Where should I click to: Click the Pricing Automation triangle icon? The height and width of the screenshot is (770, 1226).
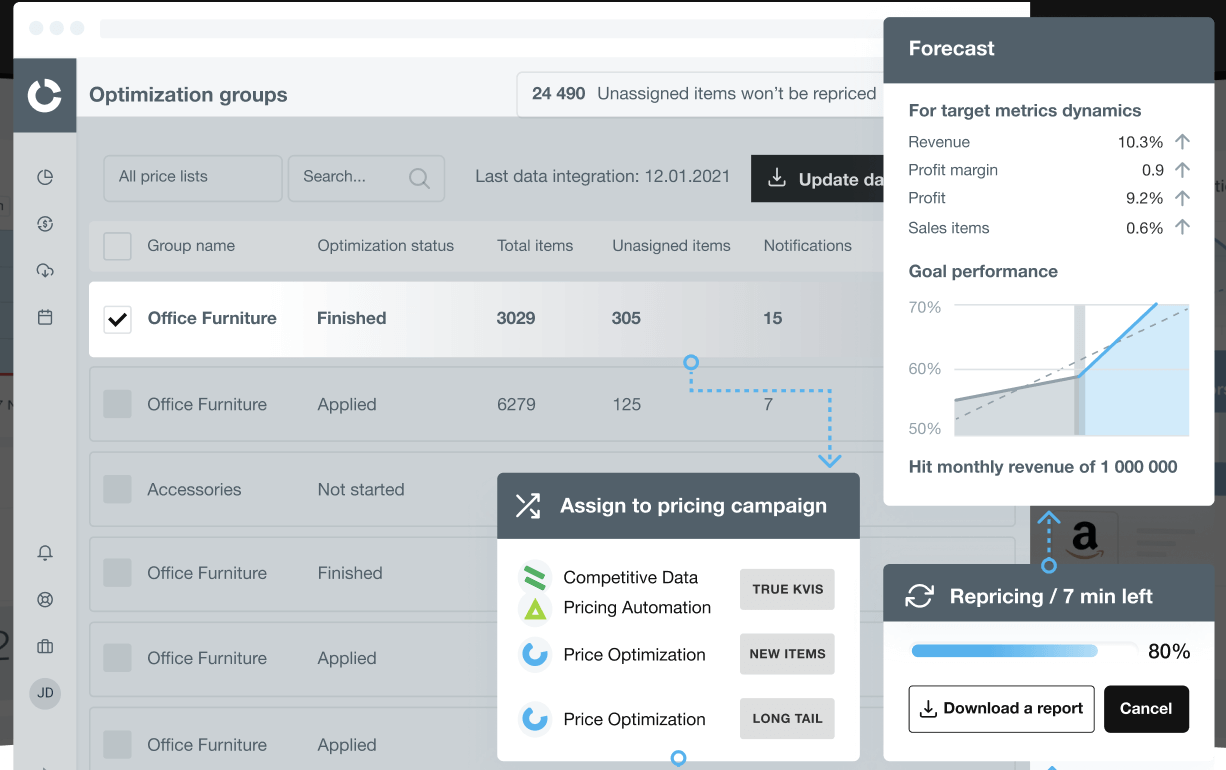point(536,606)
